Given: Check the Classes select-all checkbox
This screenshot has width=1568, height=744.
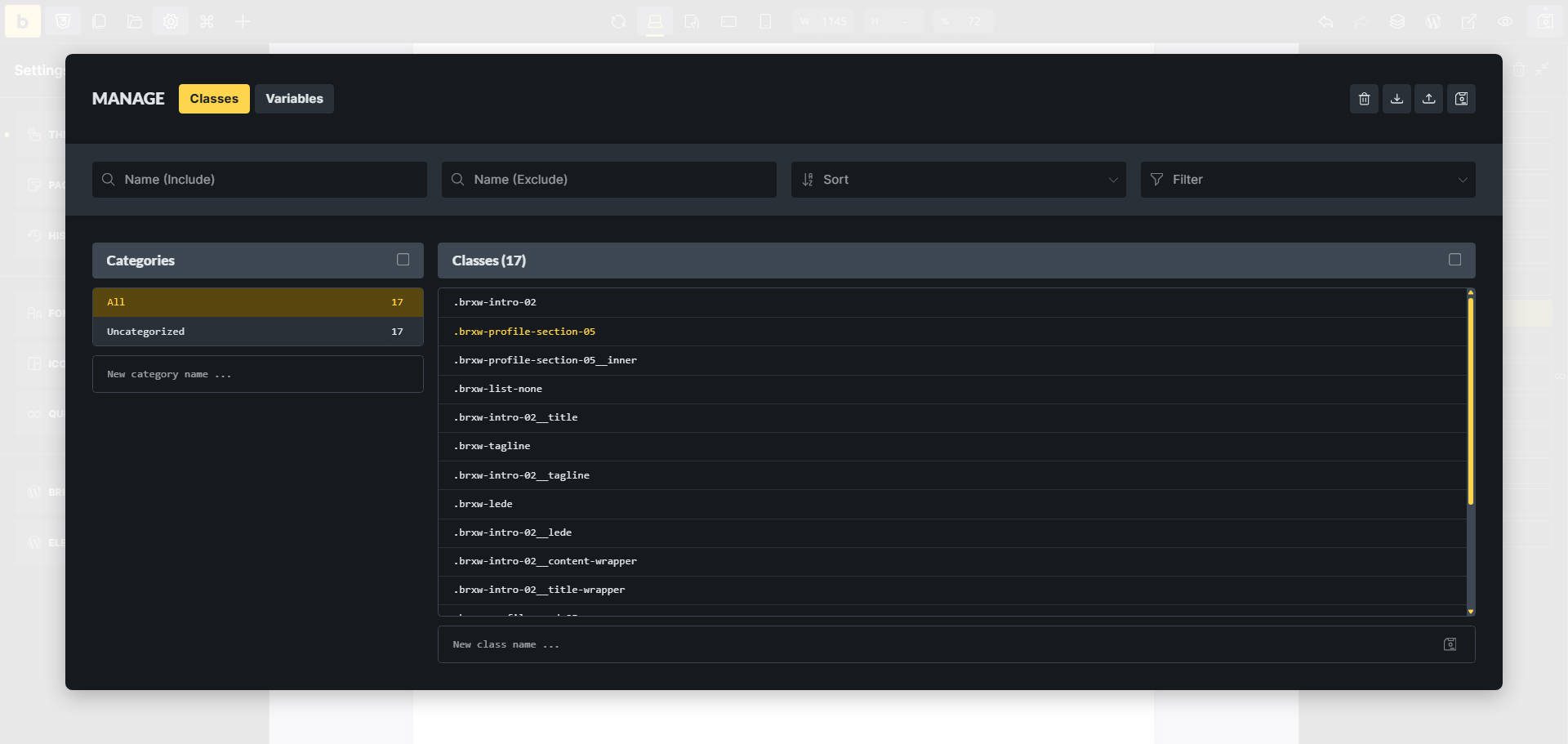Looking at the screenshot, I should tap(1454, 259).
